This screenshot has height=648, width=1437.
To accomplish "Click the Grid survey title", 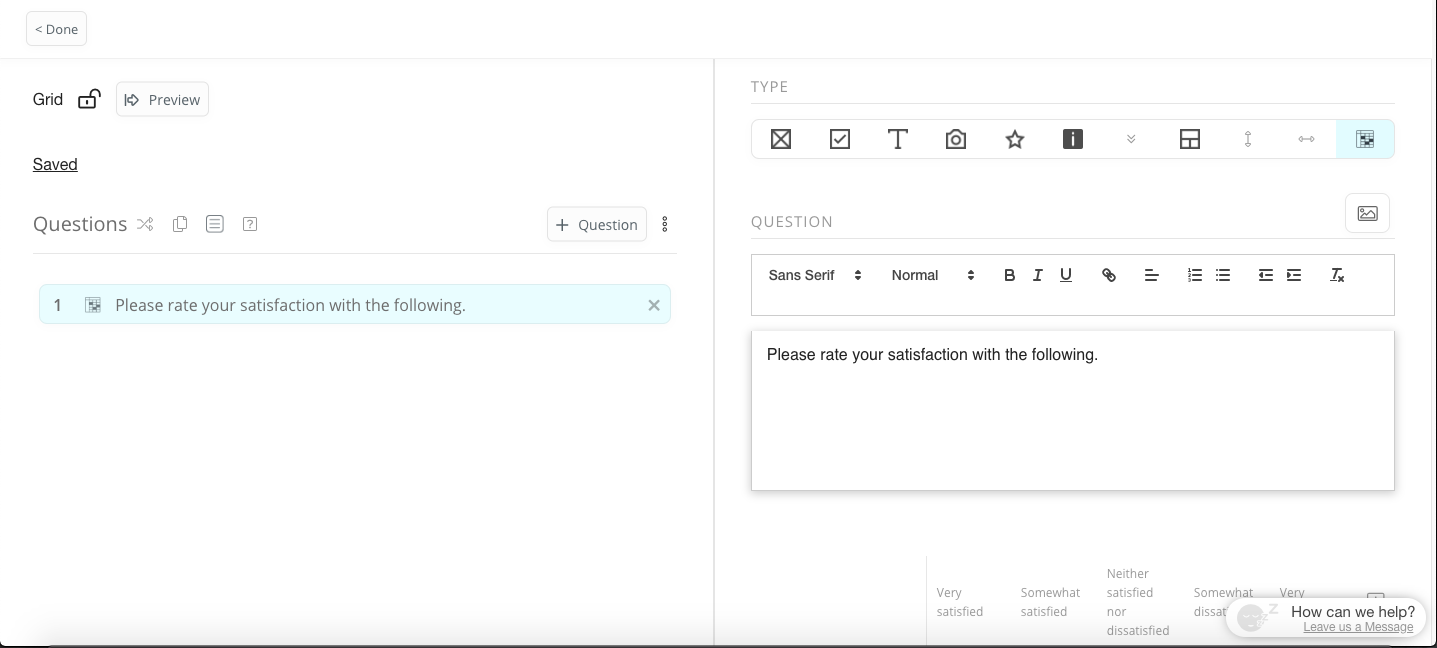I will (48, 99).
